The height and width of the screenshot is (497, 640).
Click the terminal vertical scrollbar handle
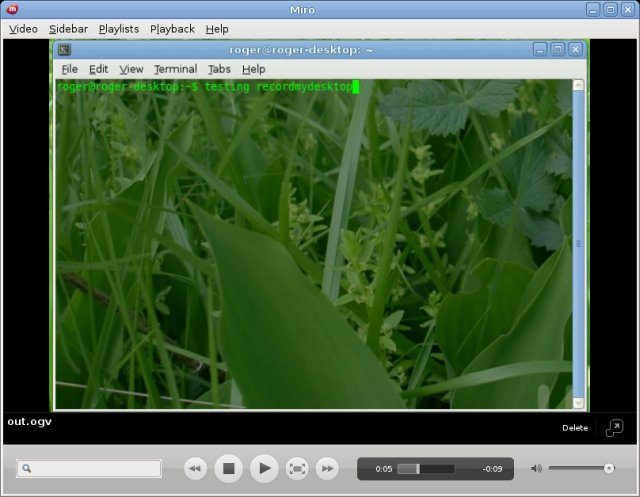(578, 244)
